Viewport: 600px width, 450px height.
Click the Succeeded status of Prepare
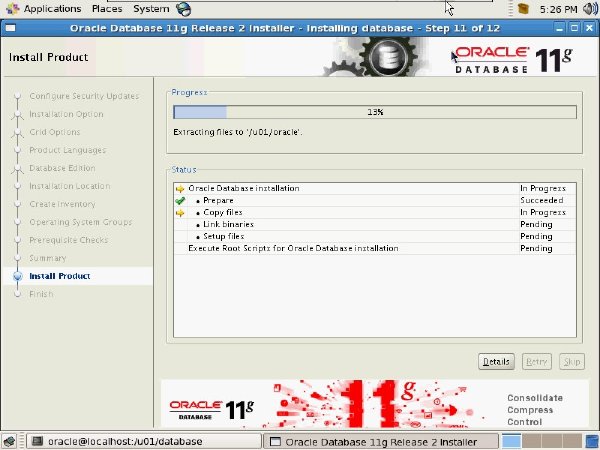pos(541,200)
